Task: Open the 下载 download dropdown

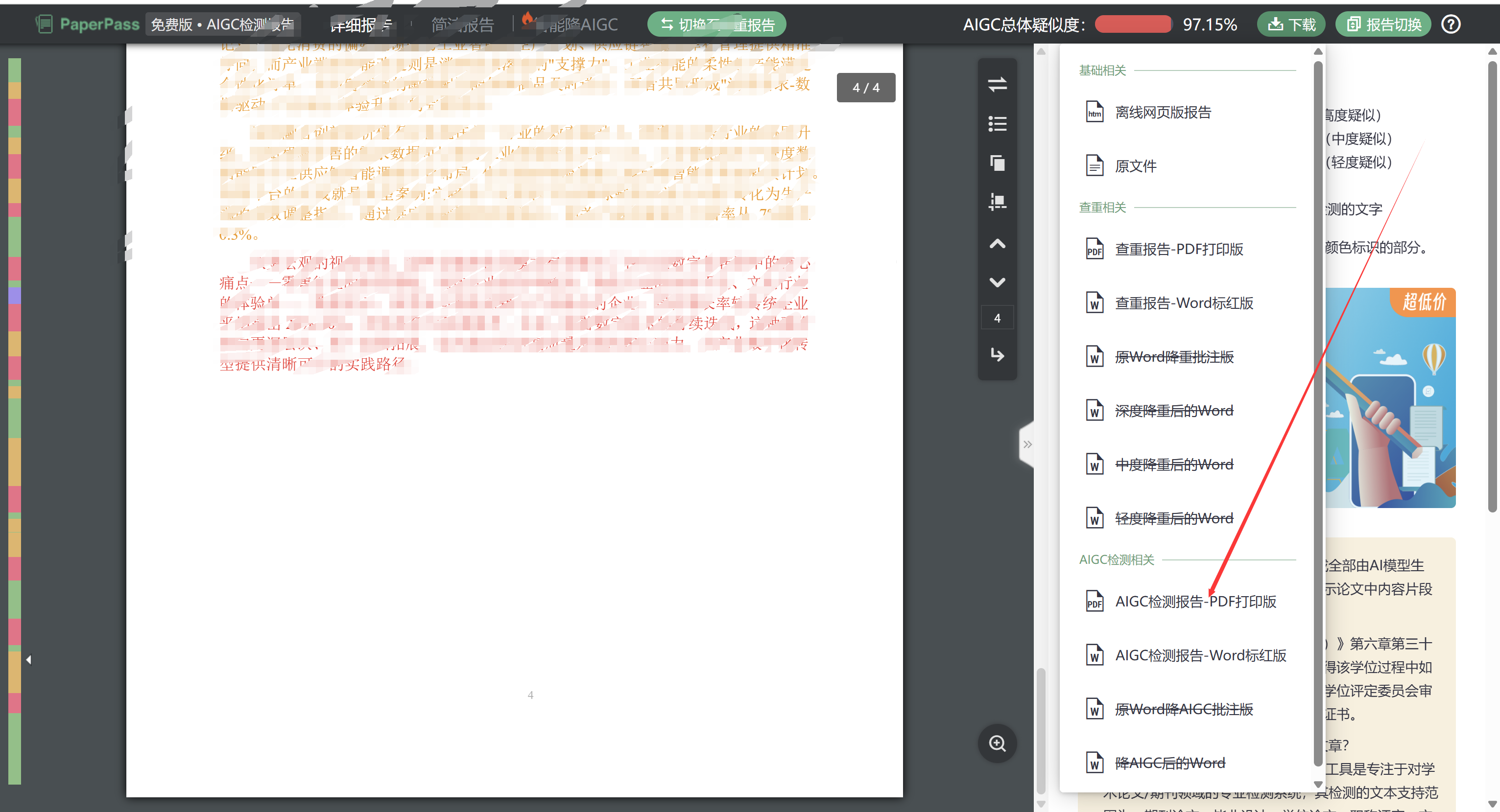Action: [1291, 24]
